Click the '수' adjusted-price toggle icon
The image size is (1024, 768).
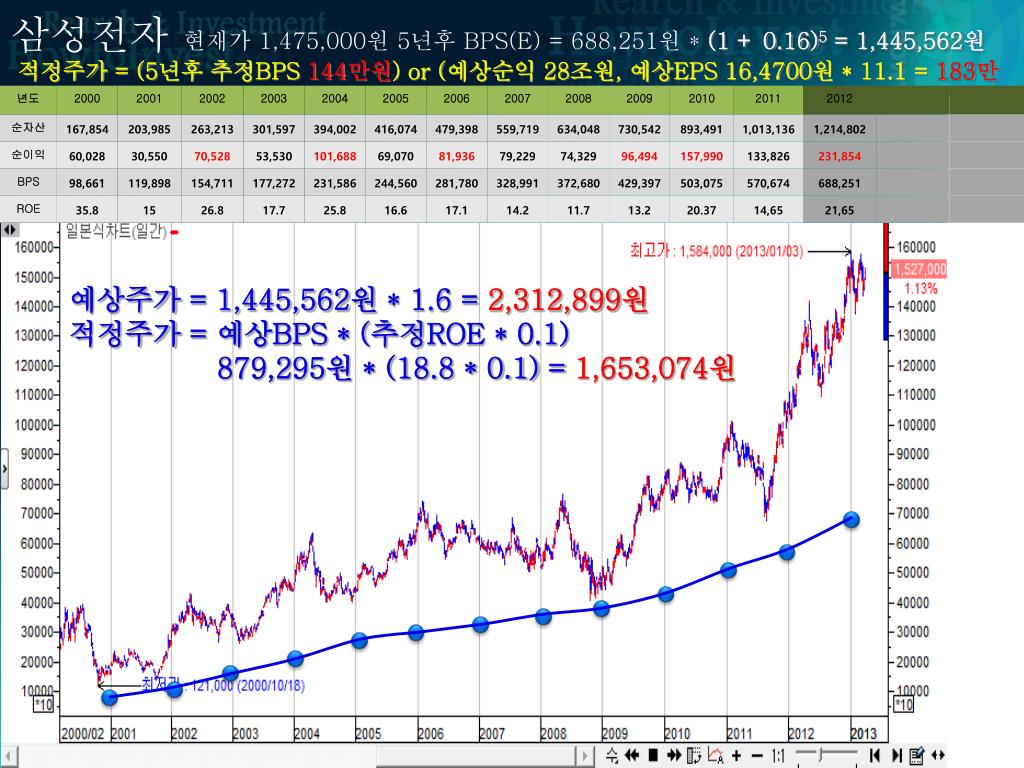612,755
